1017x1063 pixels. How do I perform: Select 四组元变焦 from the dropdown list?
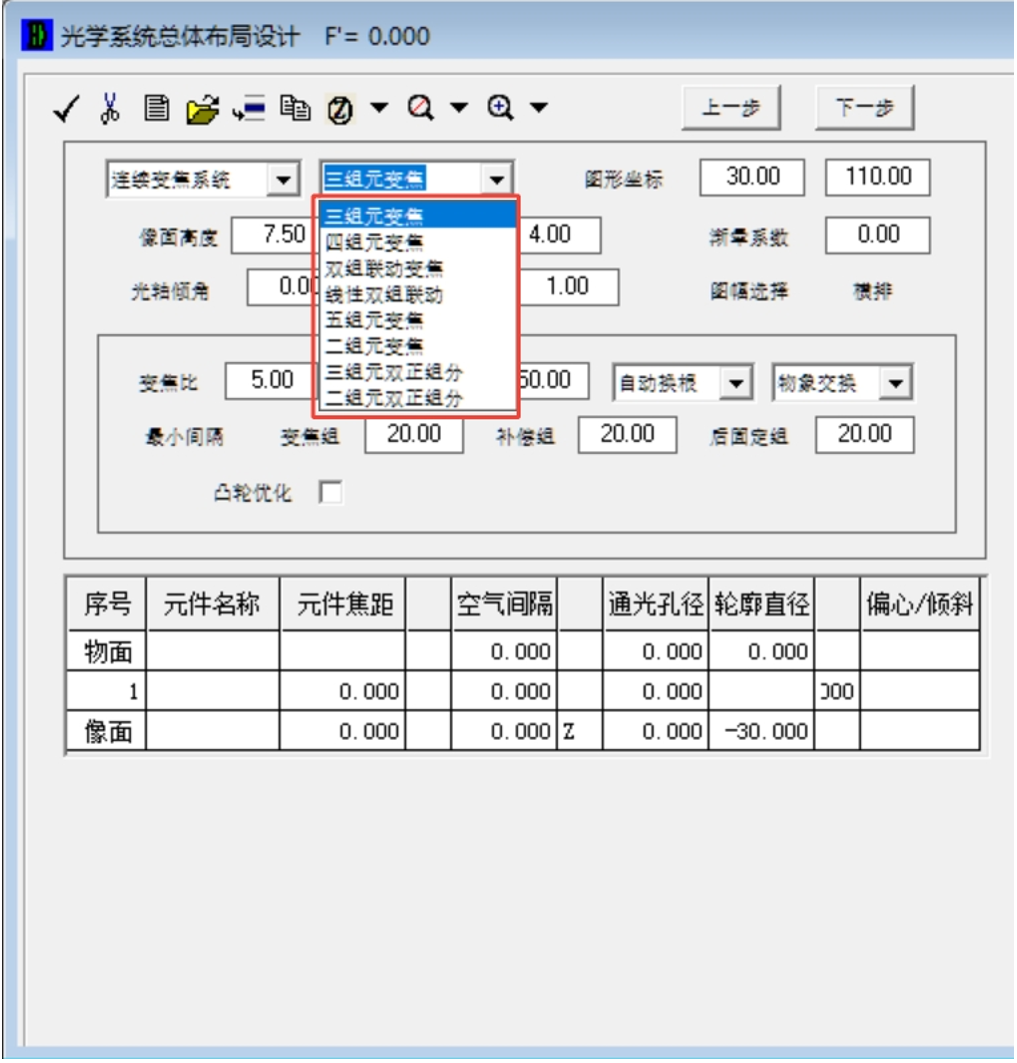point(374,241)
